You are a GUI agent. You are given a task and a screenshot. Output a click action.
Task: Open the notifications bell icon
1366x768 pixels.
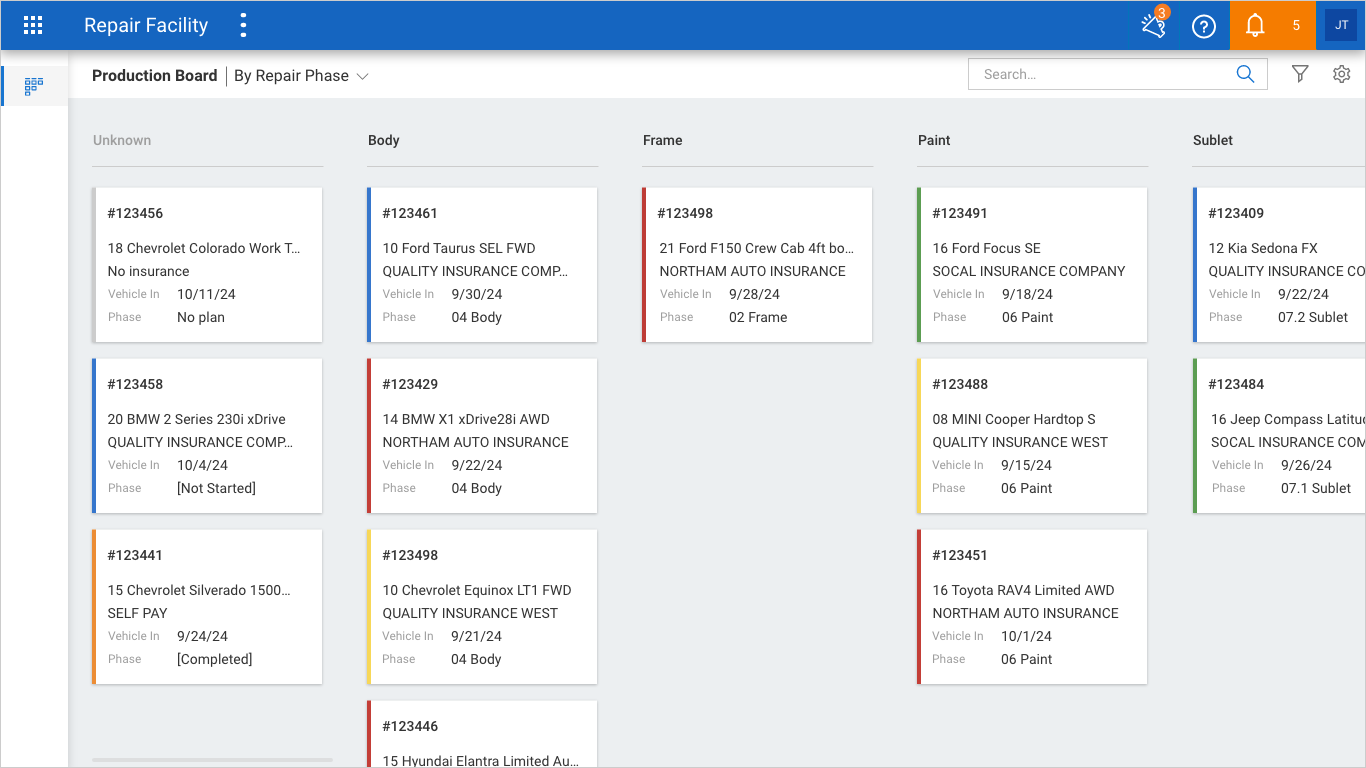(x=1255, y=26)
